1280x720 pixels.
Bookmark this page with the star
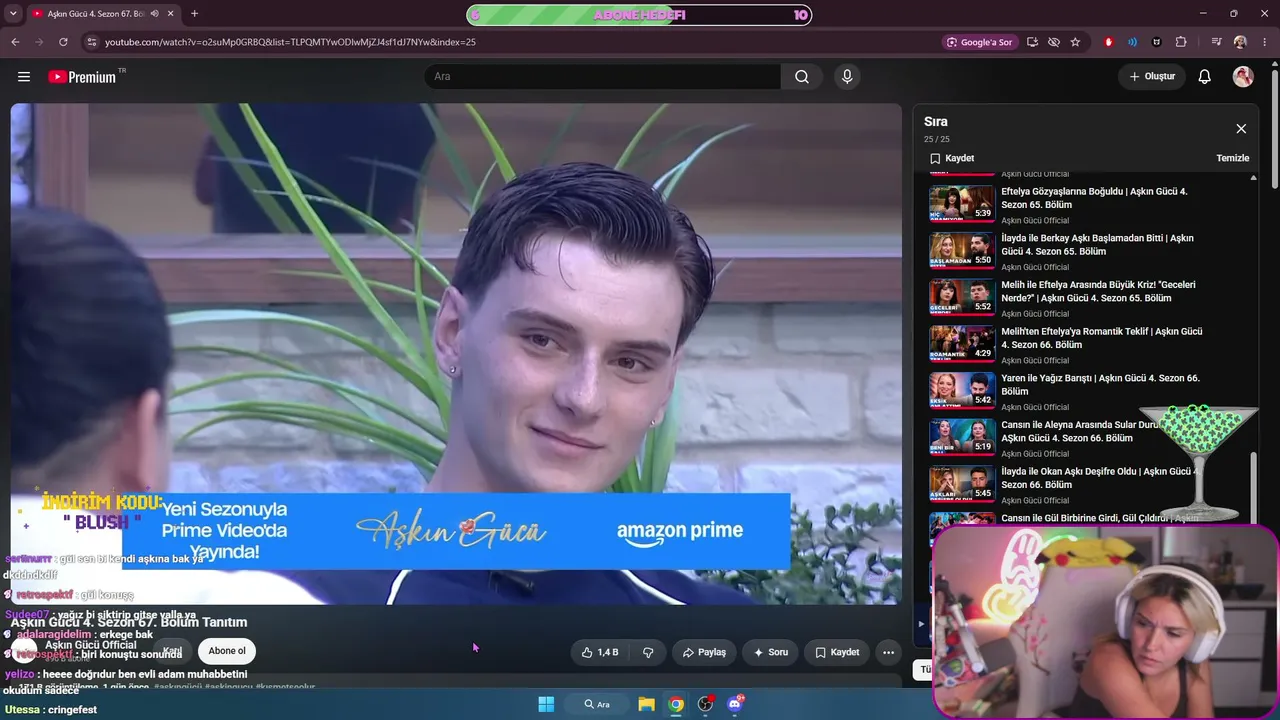click(x=1075, y=42)
